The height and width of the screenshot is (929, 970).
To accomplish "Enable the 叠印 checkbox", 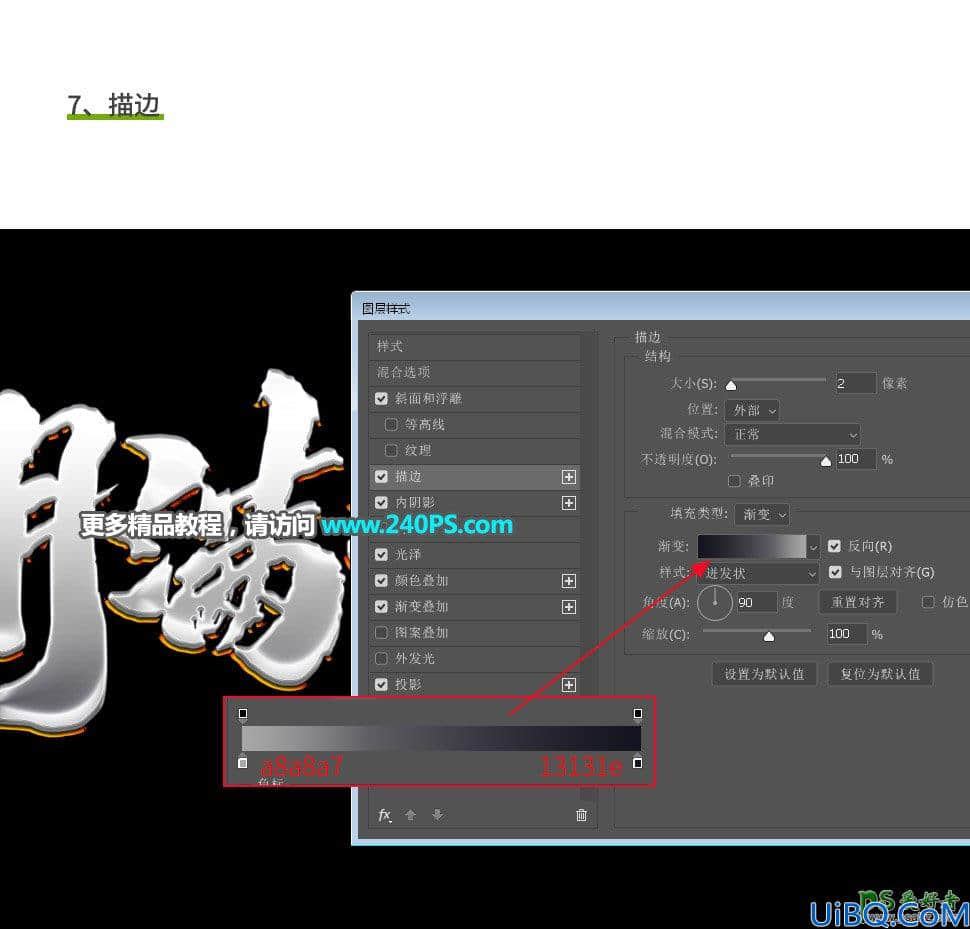I will pyautogui.click(x=734, y=481).
